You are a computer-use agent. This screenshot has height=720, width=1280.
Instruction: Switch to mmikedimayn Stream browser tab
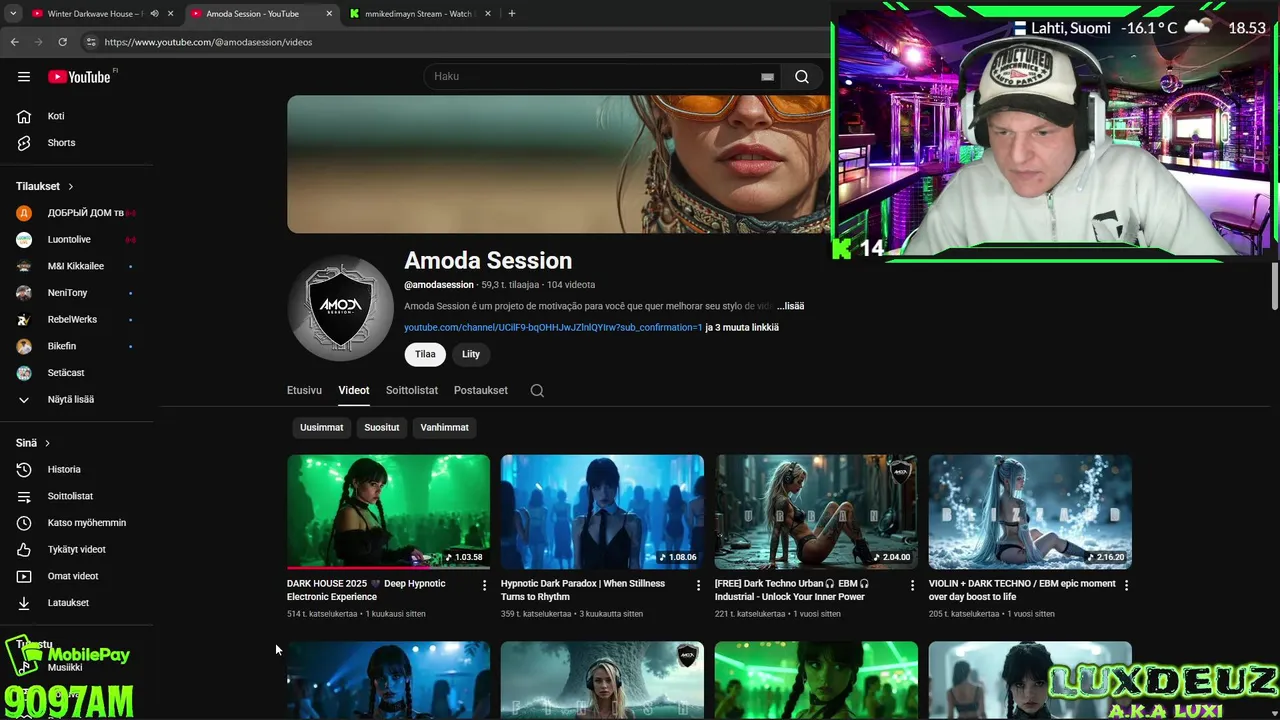[418, 14]
